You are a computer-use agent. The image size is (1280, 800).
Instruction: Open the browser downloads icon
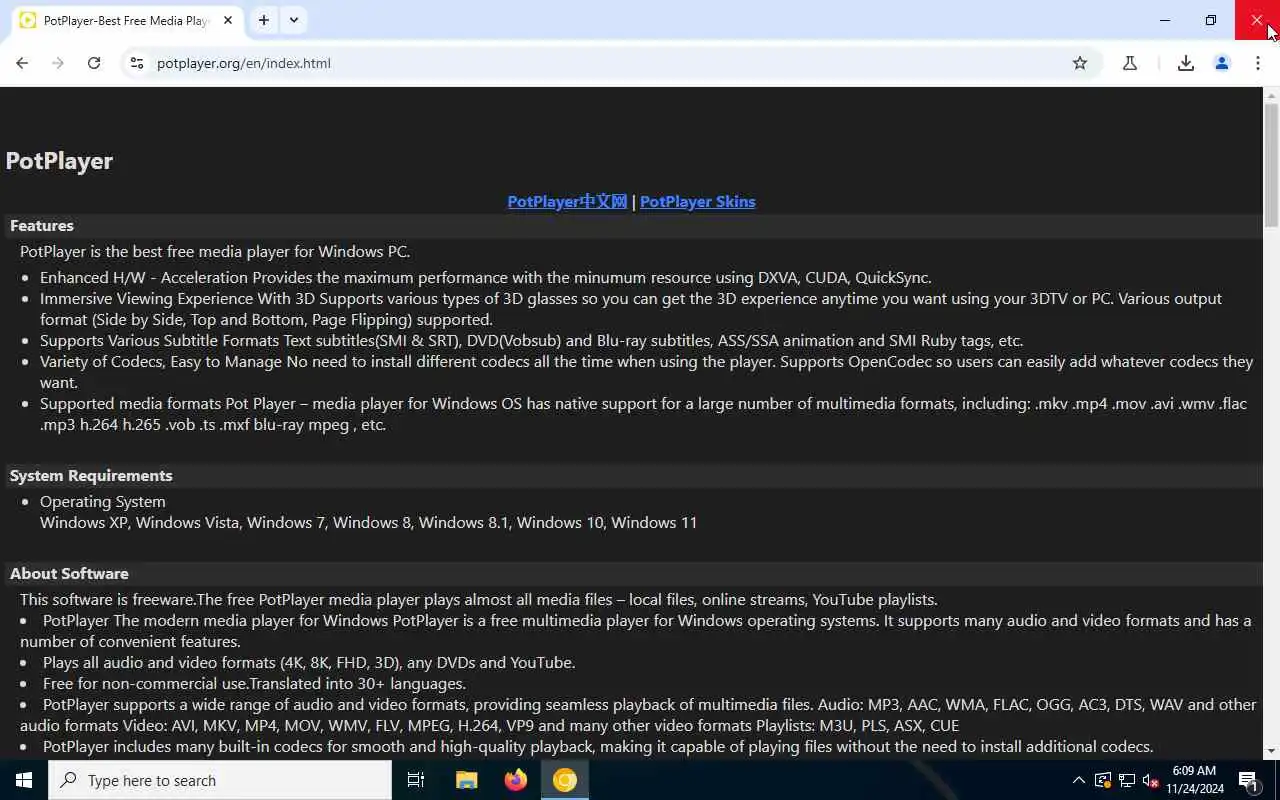pos(1186,63)
